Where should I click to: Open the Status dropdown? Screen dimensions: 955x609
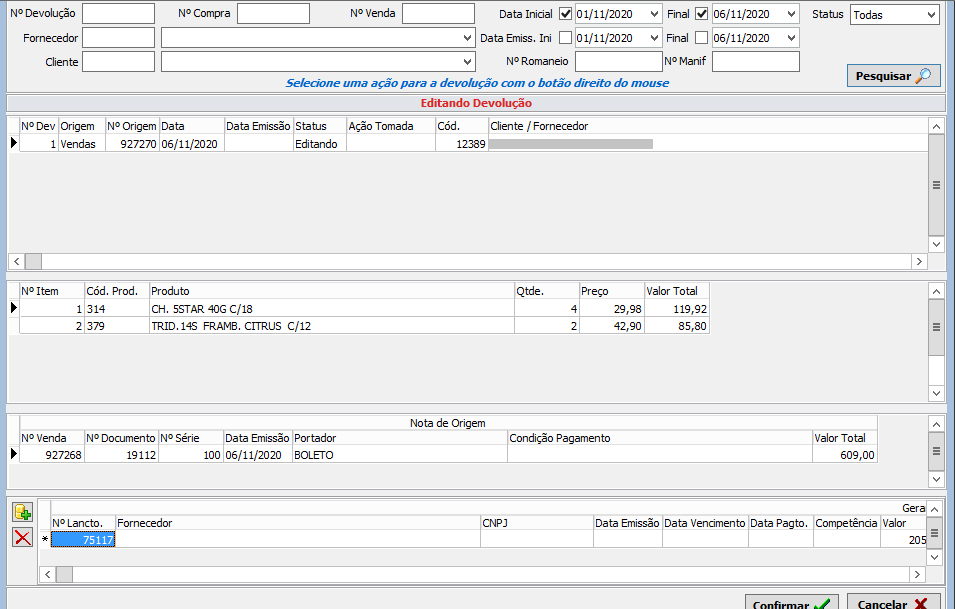930,15
